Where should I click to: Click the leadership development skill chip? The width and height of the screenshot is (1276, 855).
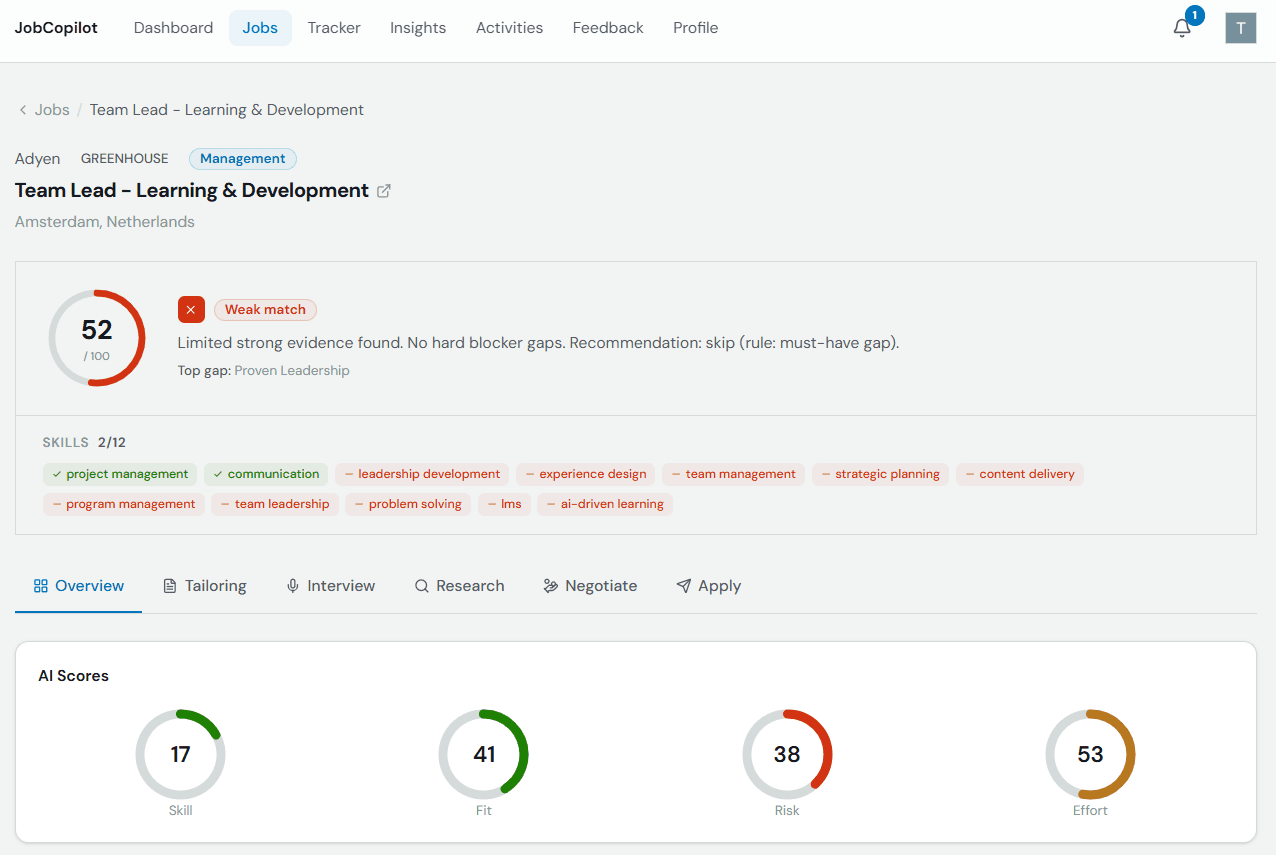click(422, 474)
